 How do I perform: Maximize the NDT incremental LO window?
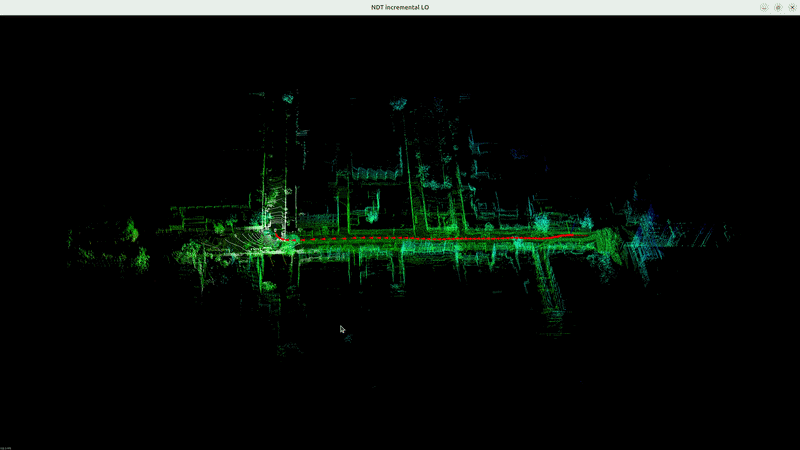pyautogui.click(x=778, y=7)
